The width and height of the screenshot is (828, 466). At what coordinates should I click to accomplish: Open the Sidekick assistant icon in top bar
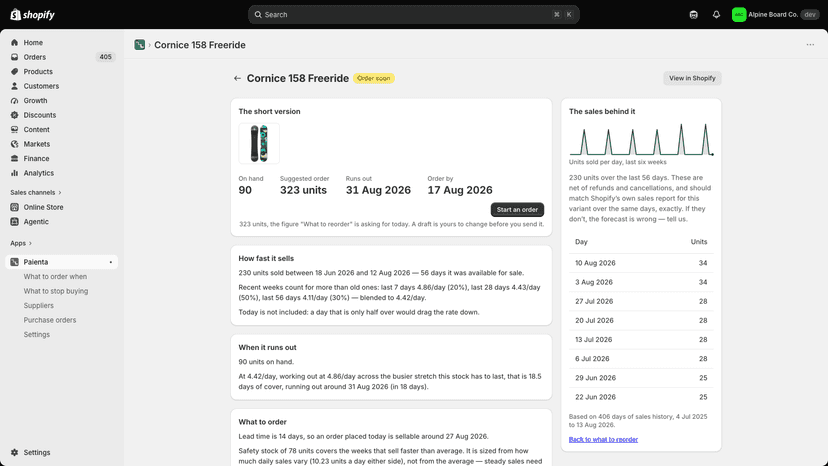click(693, 15)
